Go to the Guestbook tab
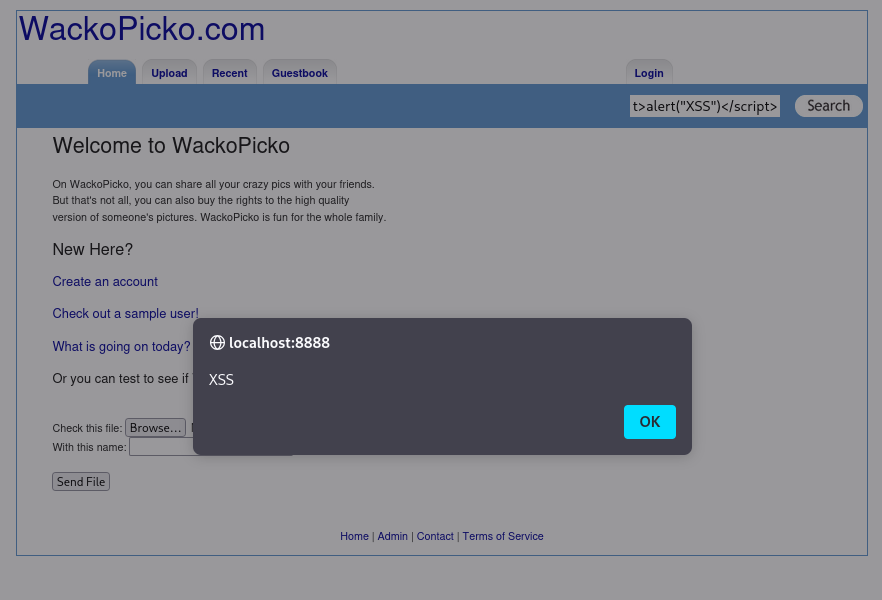 pyautogui.click(x=300, y=73)
